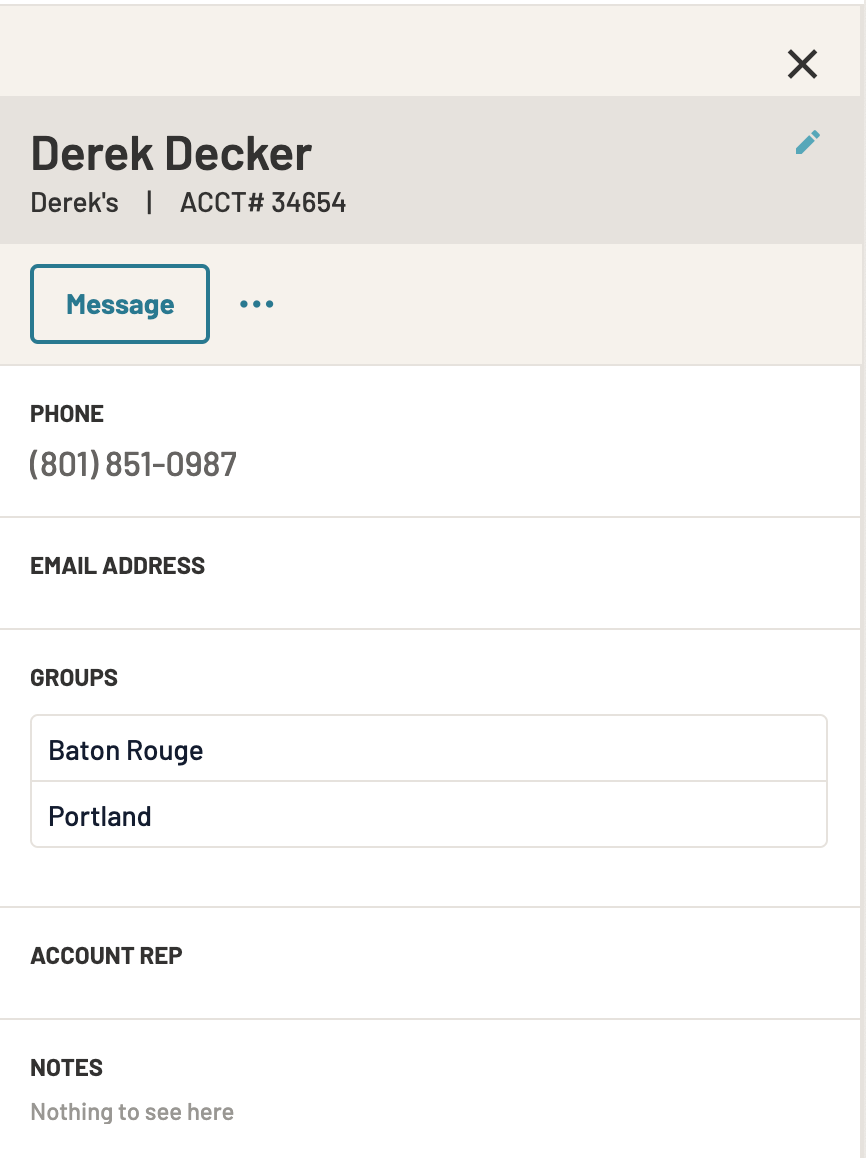The width and height of the screenshot is (866, 1158).
Task: Click the Email Address section heading
Action: click(117, 566)
